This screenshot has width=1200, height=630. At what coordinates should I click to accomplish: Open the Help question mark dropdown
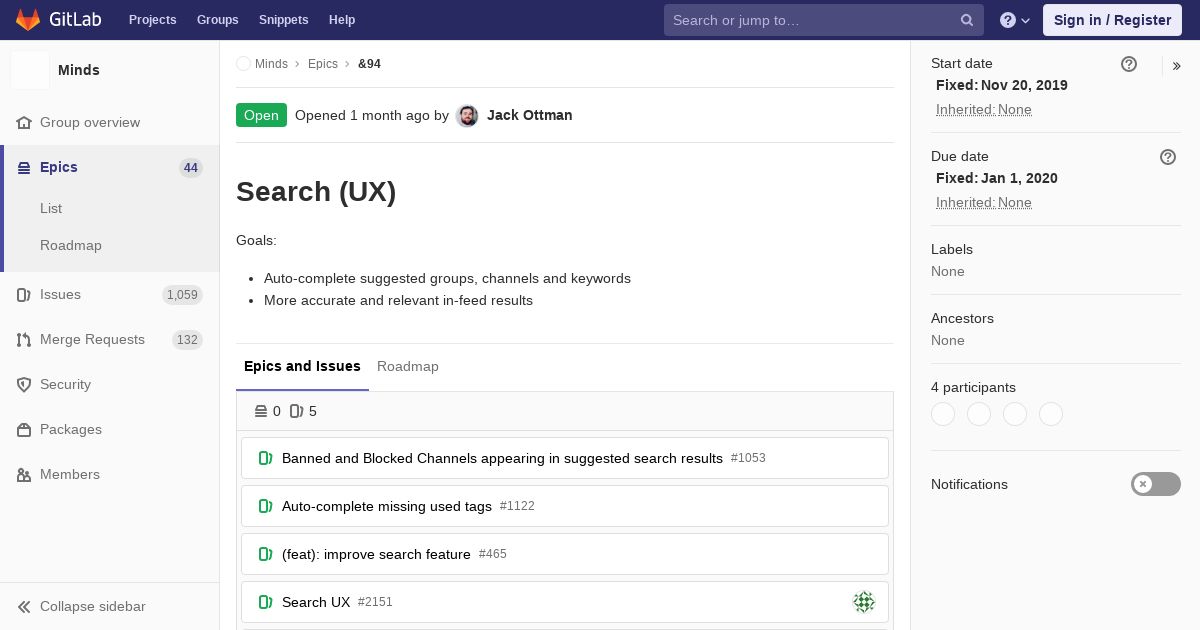click(x=1014, y=20)
